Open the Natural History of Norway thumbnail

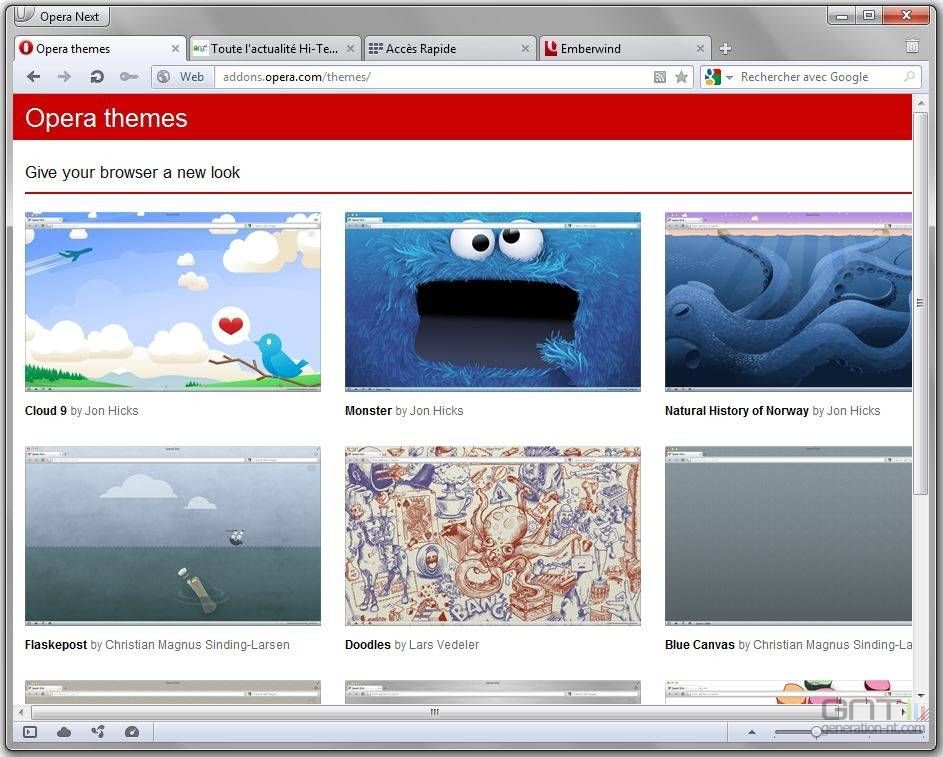[x=788, y=302]
